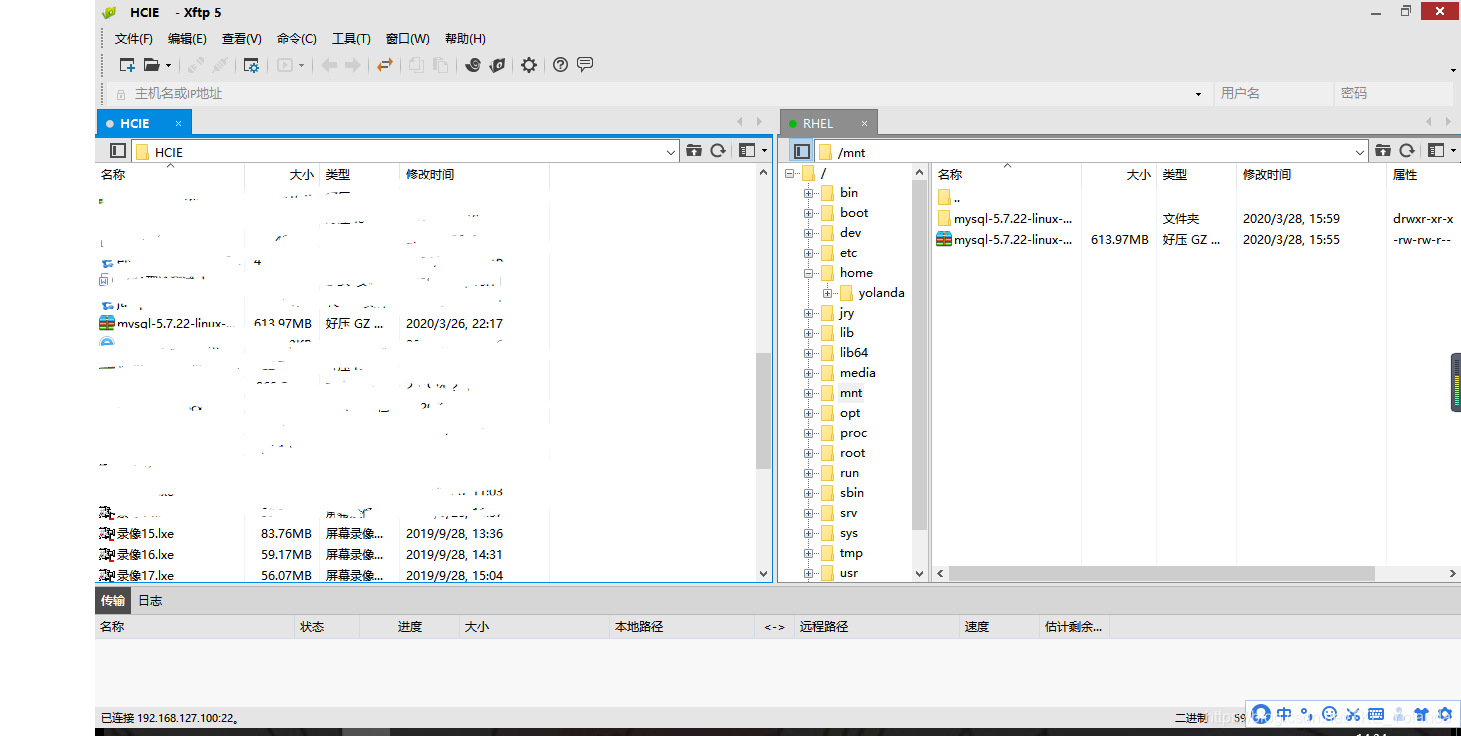Expand the usr folder node

tap(808, 573)
